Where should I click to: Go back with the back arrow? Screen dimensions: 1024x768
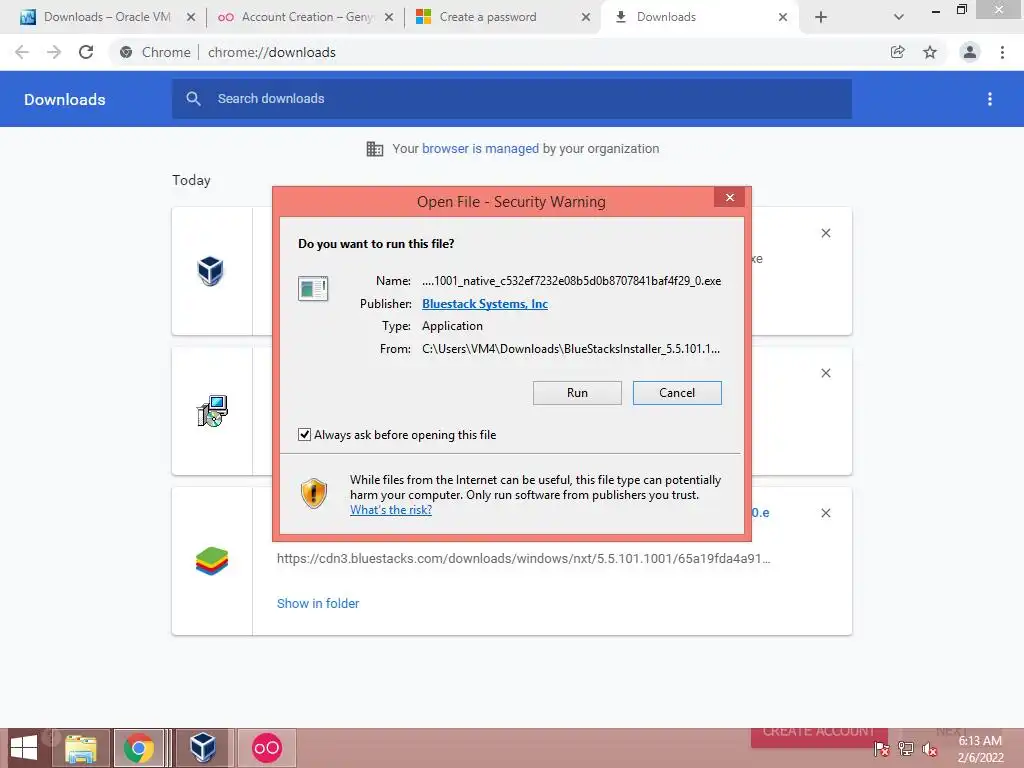(x=22, y=52)
